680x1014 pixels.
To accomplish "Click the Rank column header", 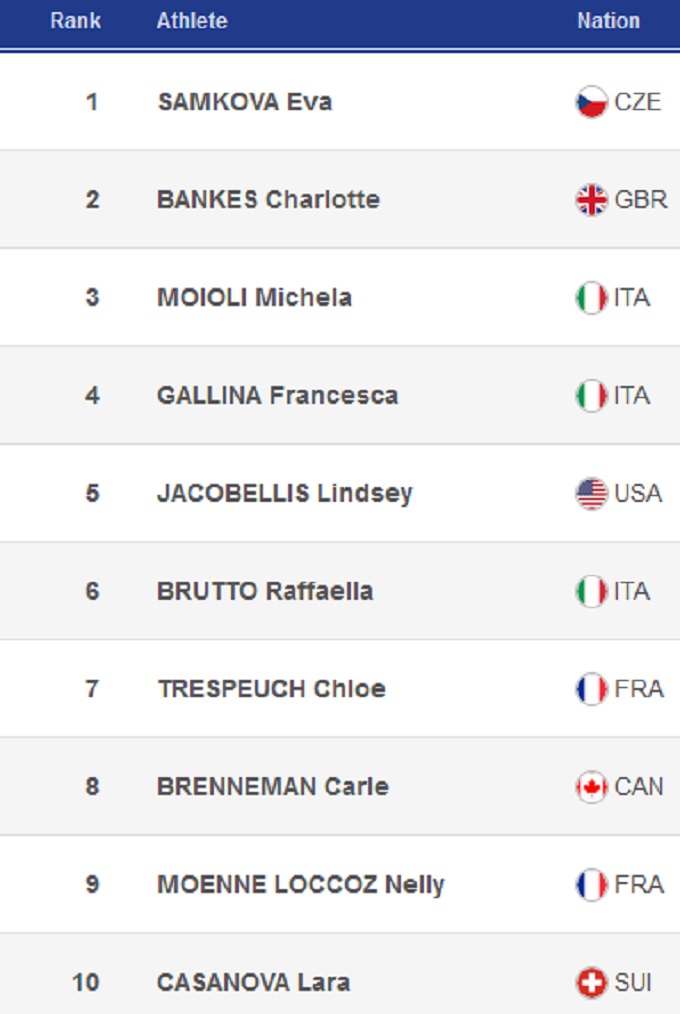I will coord(76,21).
